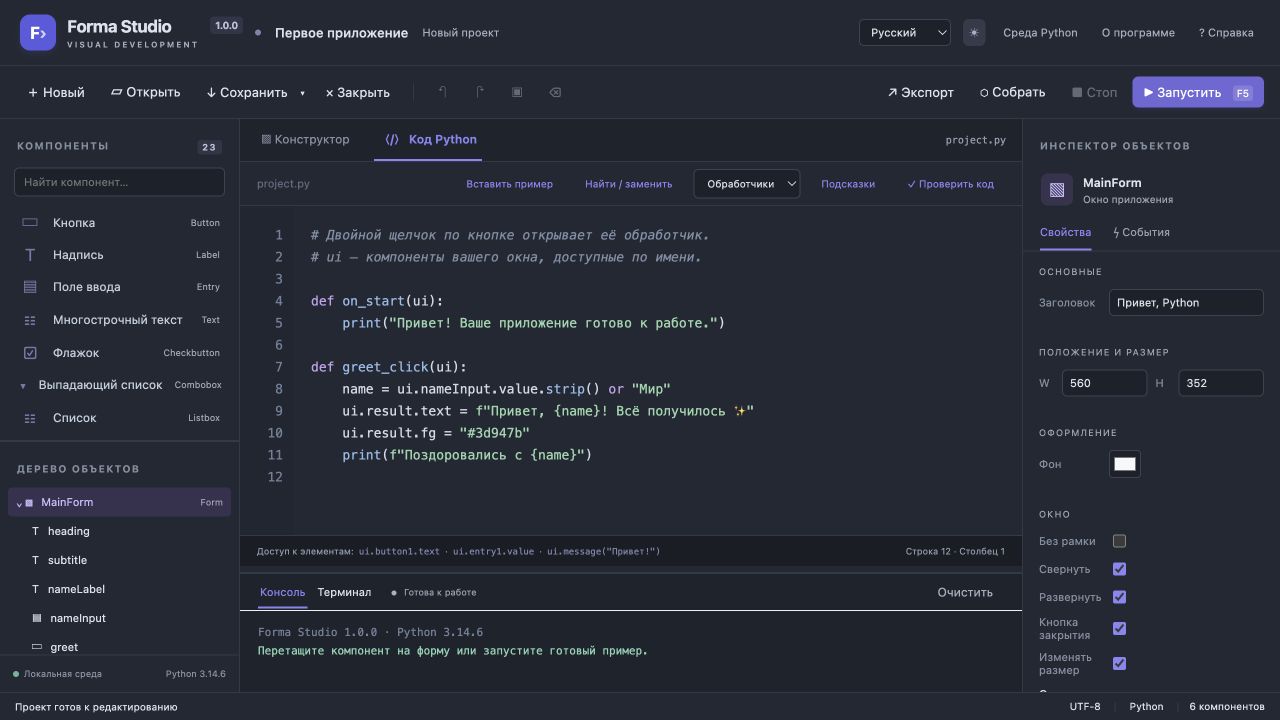Open the Обработчики handlers dropdown

click(x=747, y=184)
